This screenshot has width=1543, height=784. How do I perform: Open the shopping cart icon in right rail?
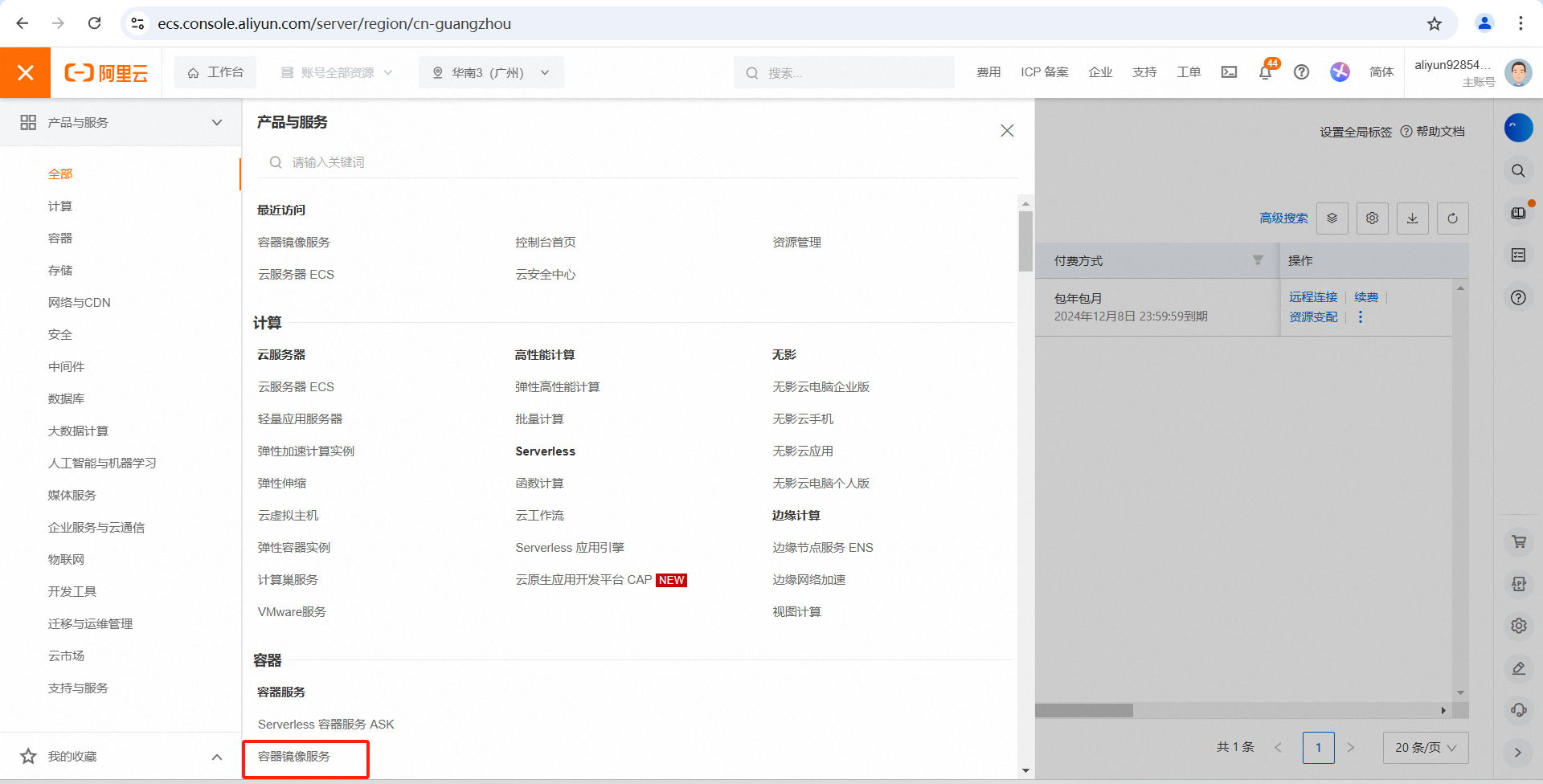coord(1518,541)
